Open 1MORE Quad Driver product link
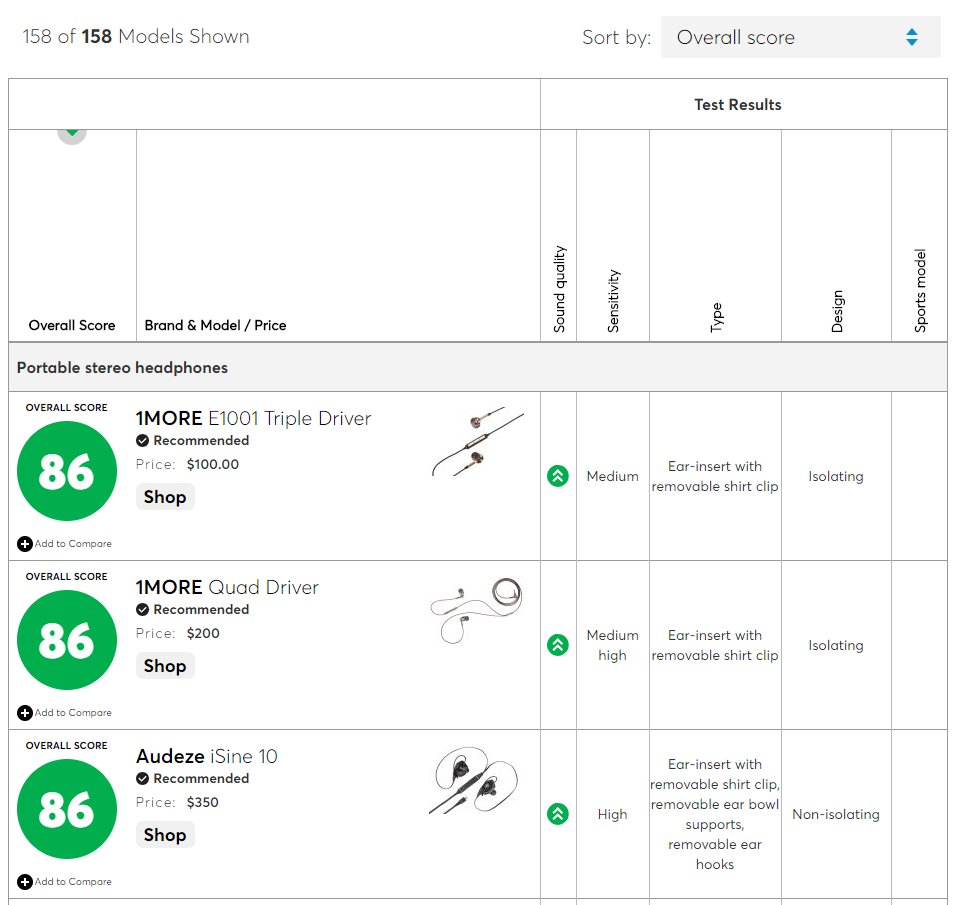The image size is (956, 905). pyautogui.click(x=227, y=587)
